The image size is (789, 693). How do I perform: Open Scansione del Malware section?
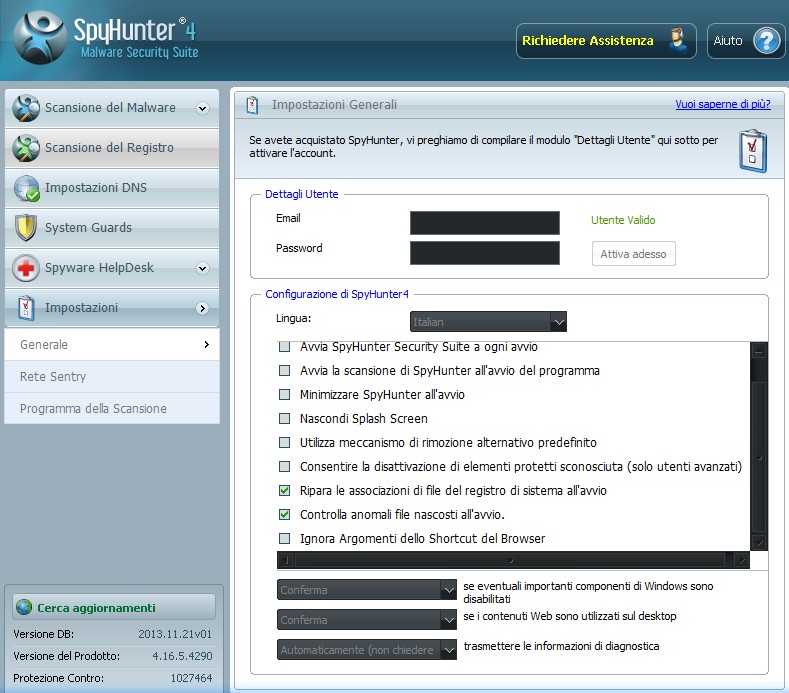[x=112, y=108]
